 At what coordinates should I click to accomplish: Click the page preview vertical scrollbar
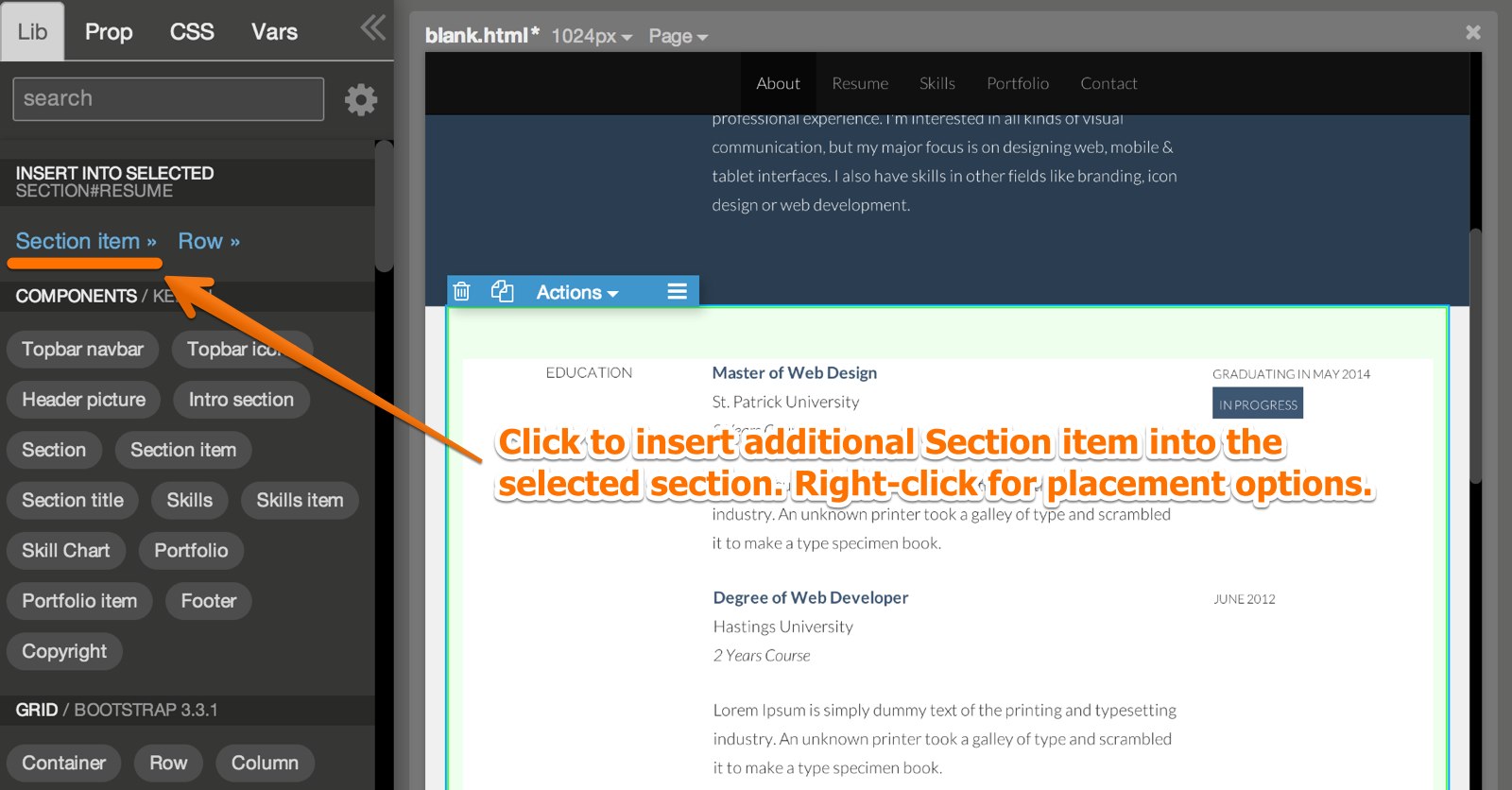[1475, 356]
